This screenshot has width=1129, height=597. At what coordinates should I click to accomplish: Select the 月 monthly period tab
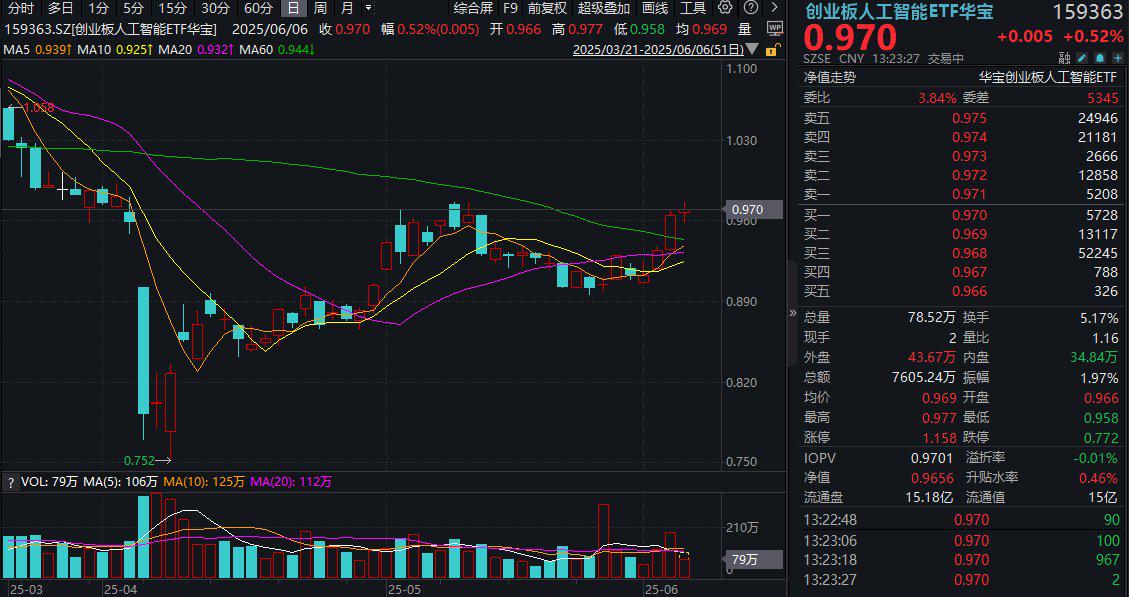pos(347,9)
